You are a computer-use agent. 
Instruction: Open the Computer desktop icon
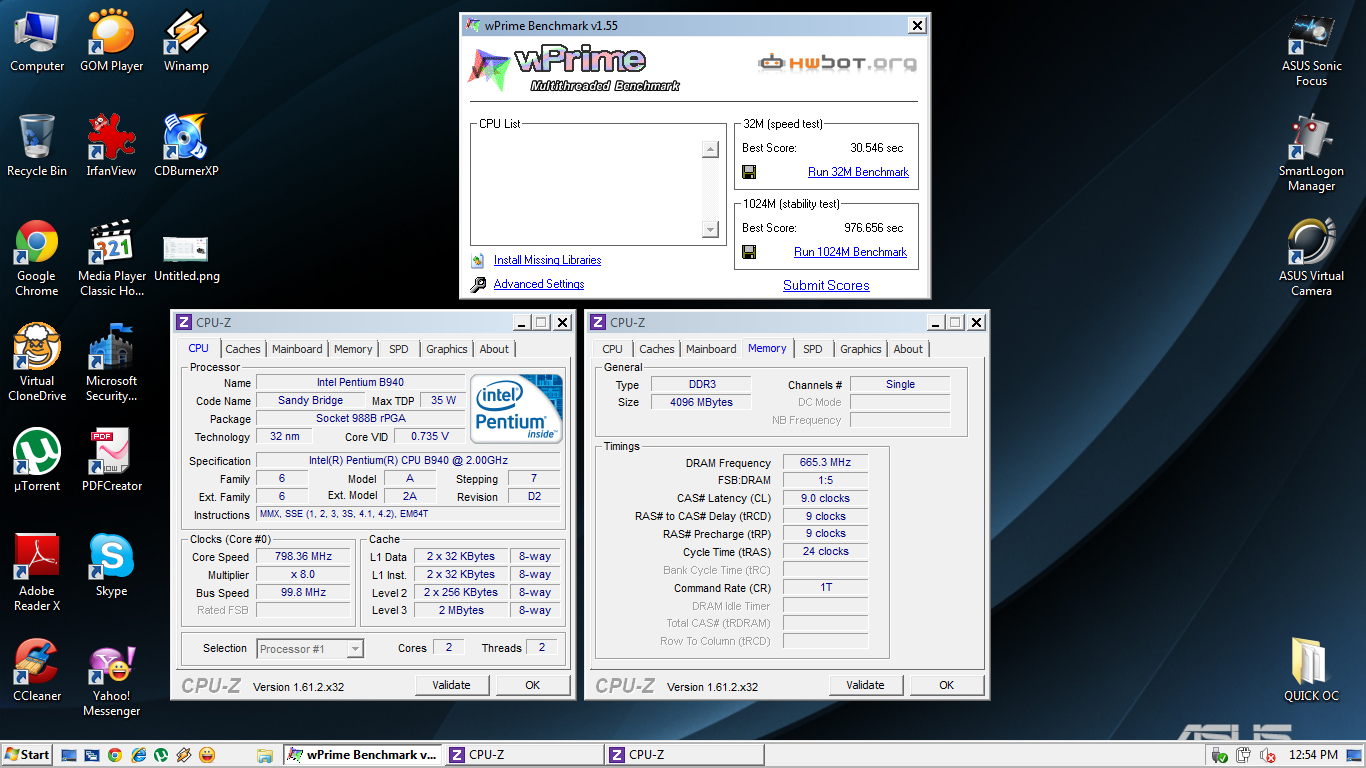coord(37,41)
